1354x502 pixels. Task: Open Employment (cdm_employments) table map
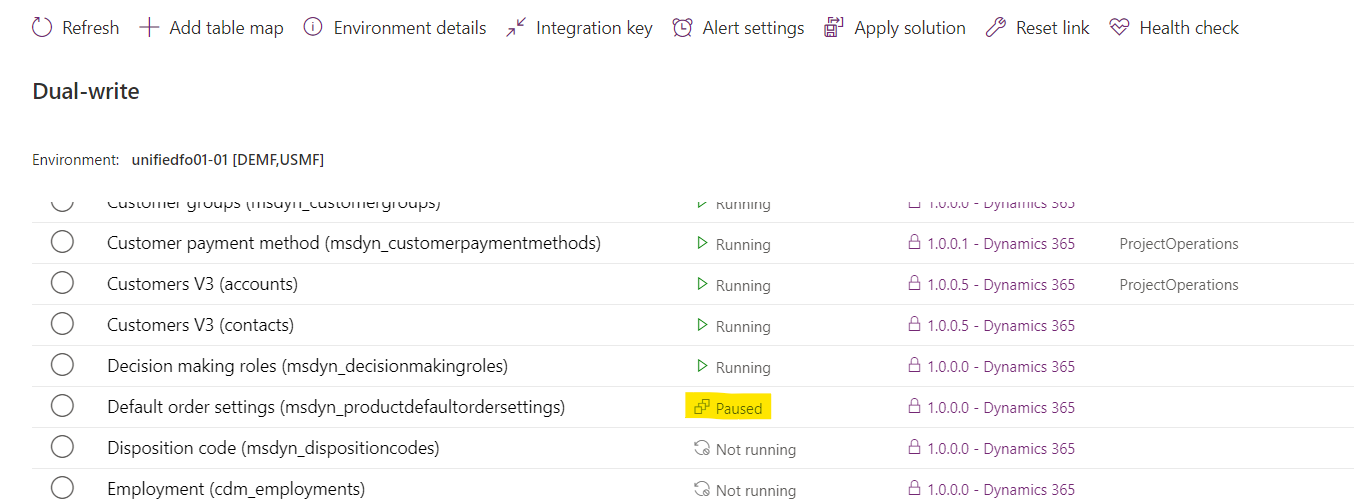[x=236, y=489]
